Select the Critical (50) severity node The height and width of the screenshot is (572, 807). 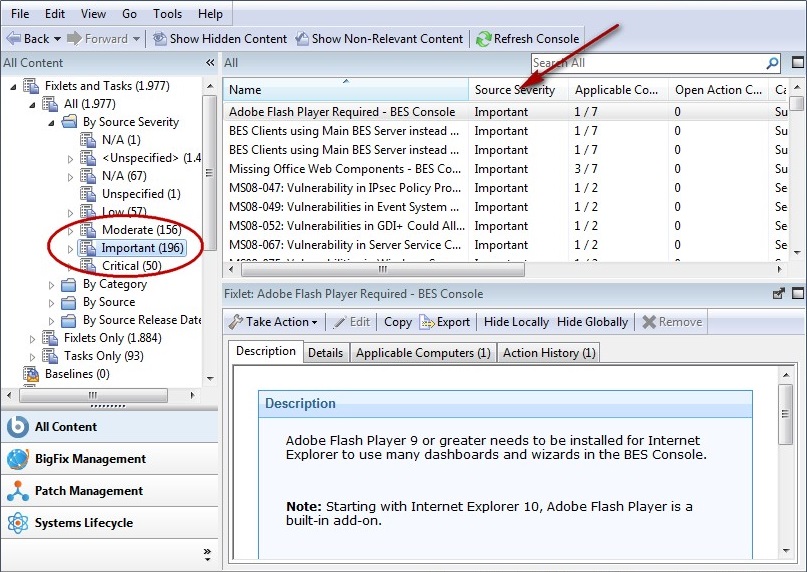(131, 266)
